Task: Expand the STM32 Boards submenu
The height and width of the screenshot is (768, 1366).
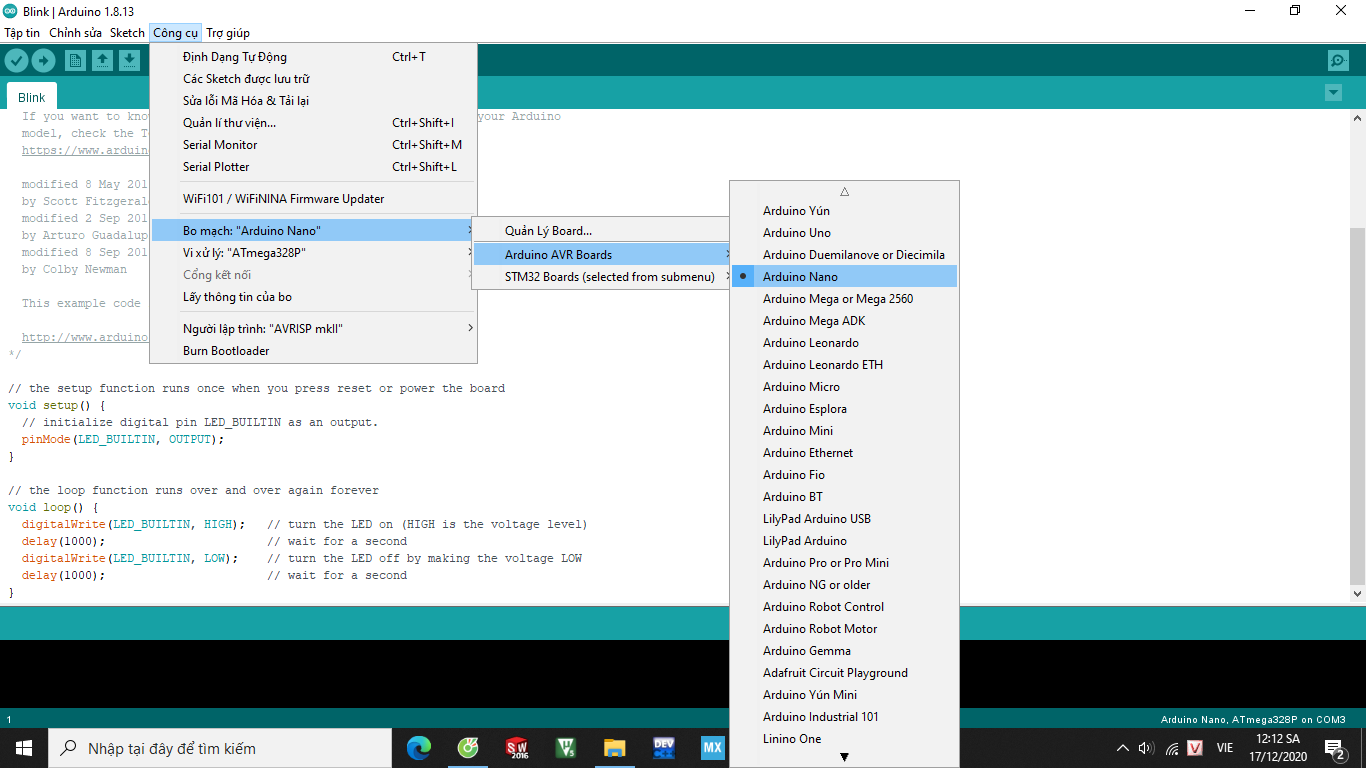Action: click(609, 277)
